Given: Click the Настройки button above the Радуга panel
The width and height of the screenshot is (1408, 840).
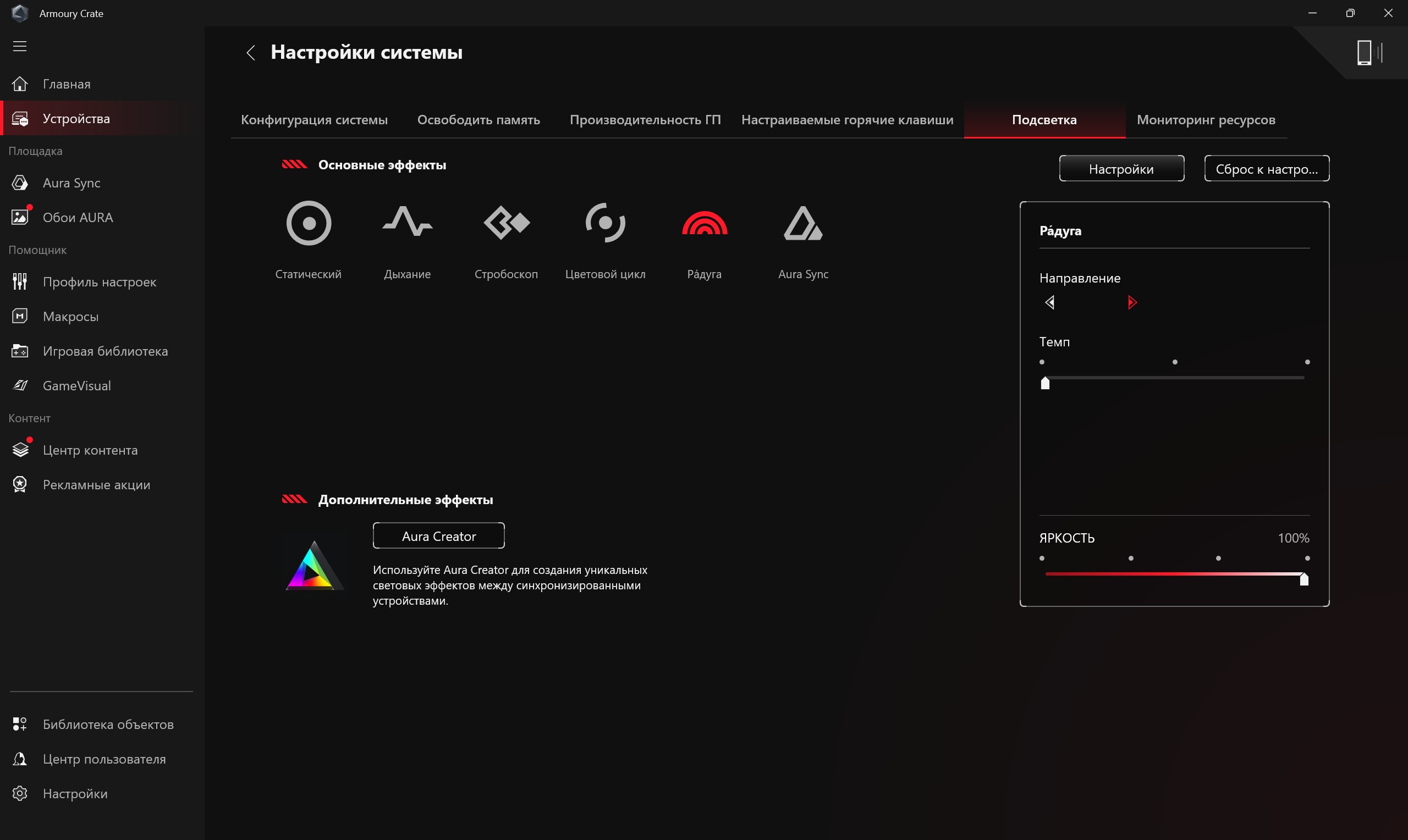Looking at the screenshot, I should pyautogui.click(x=1121, y=169).
